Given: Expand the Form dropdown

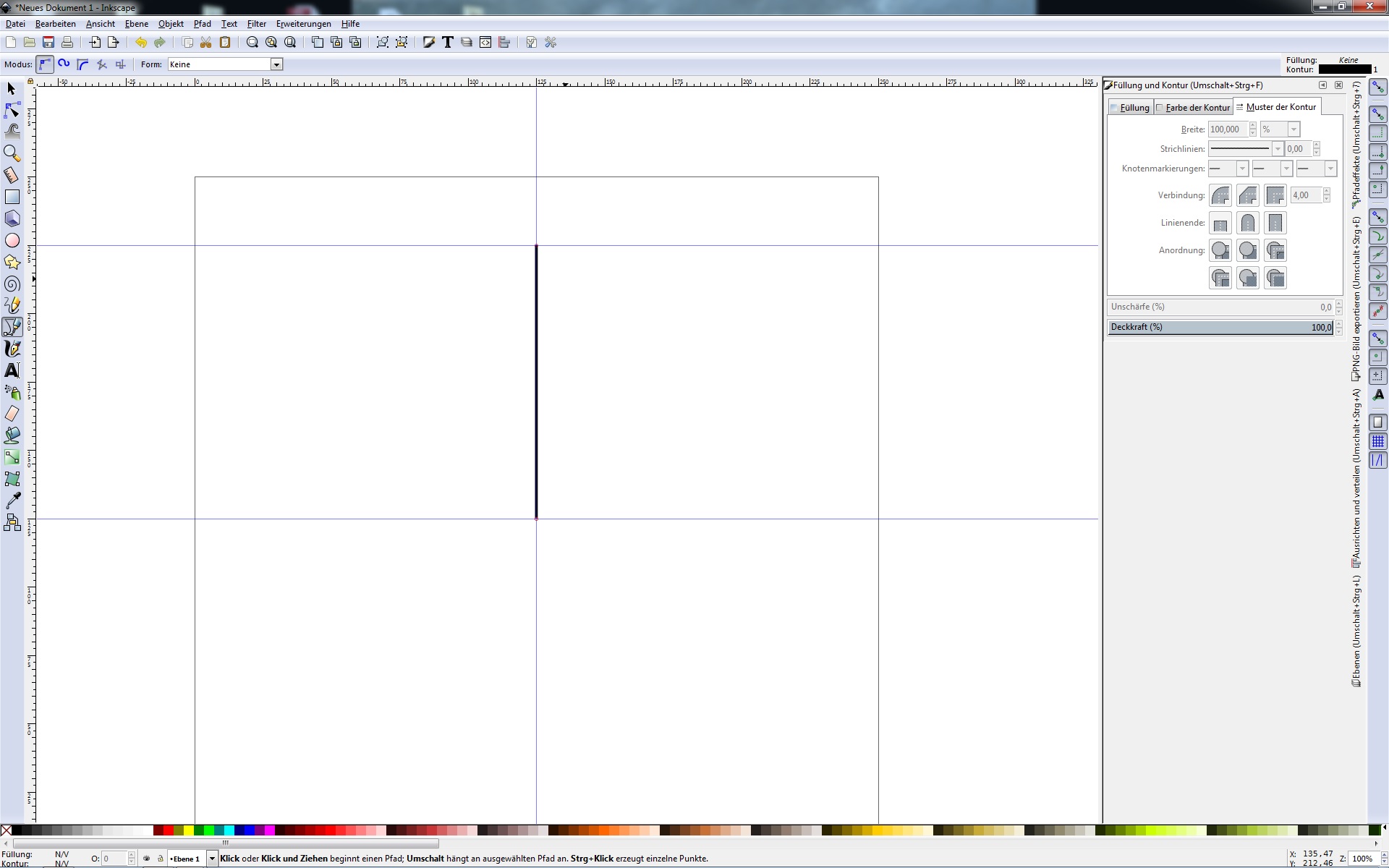Looking at the screenshot, I should (x=276, y=64).
